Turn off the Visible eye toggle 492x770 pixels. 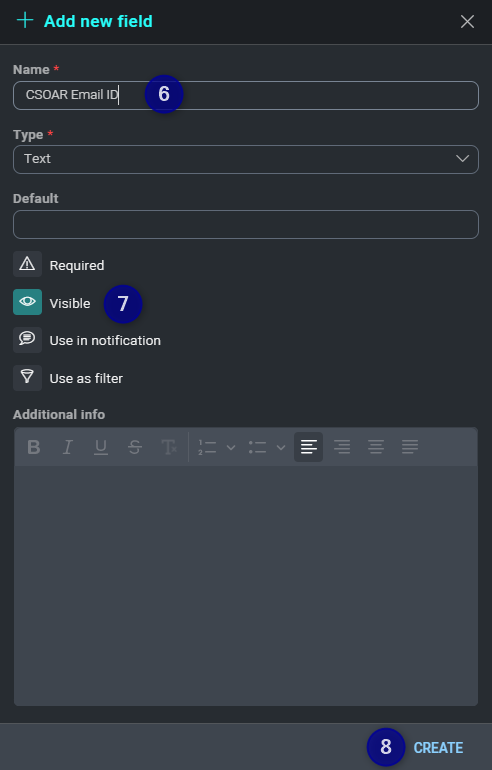coord(27,302)
